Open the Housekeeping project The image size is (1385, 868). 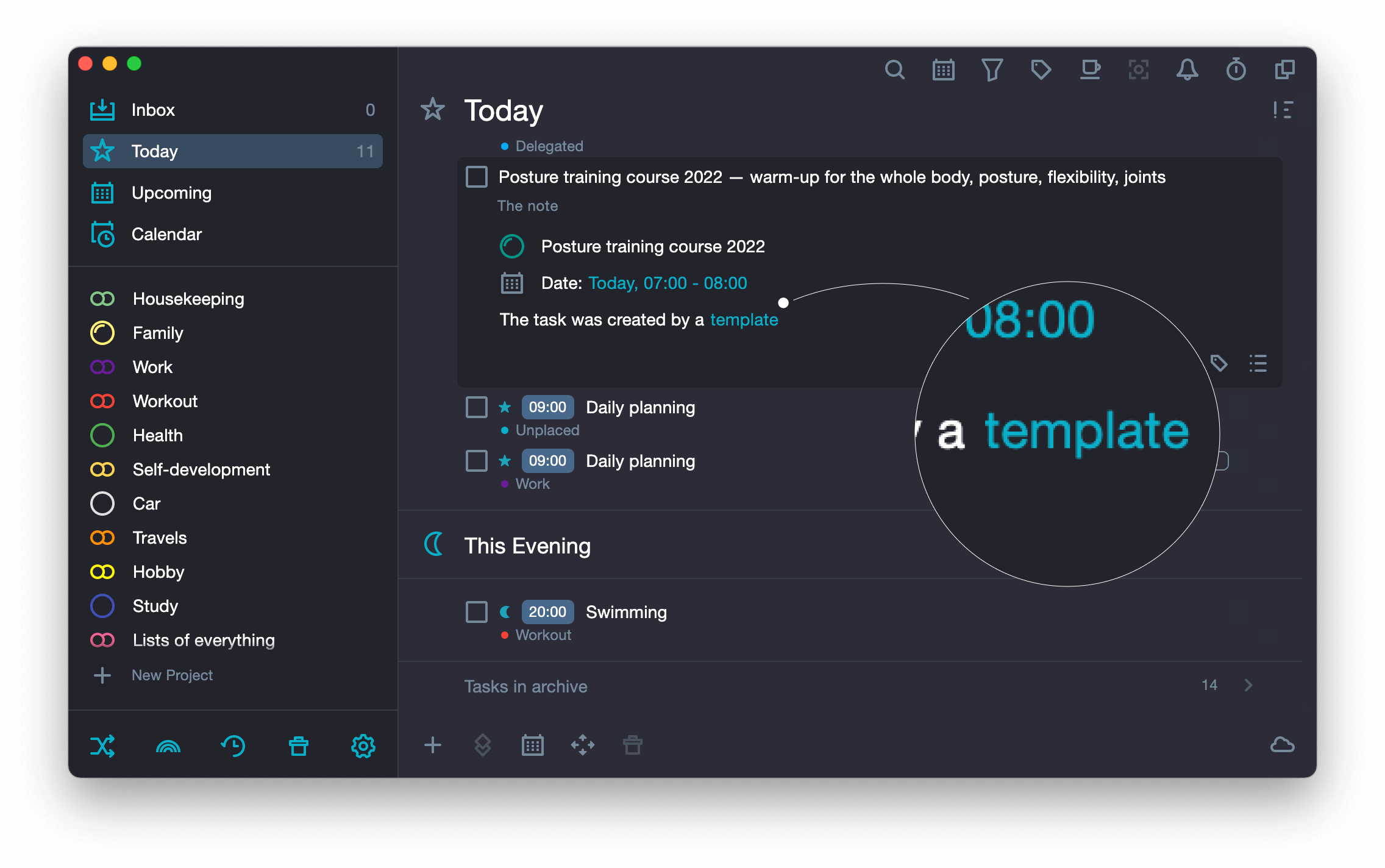pos(233,299)
